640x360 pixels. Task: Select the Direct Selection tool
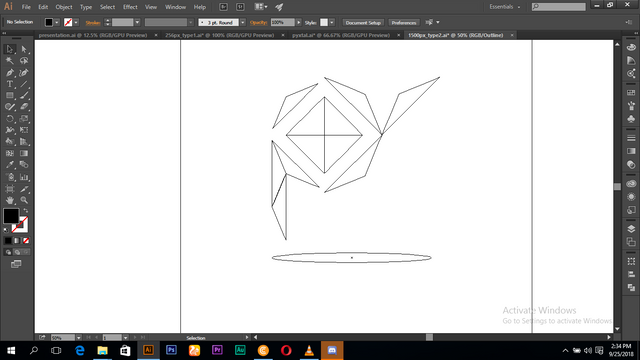(x=24, y=49)
